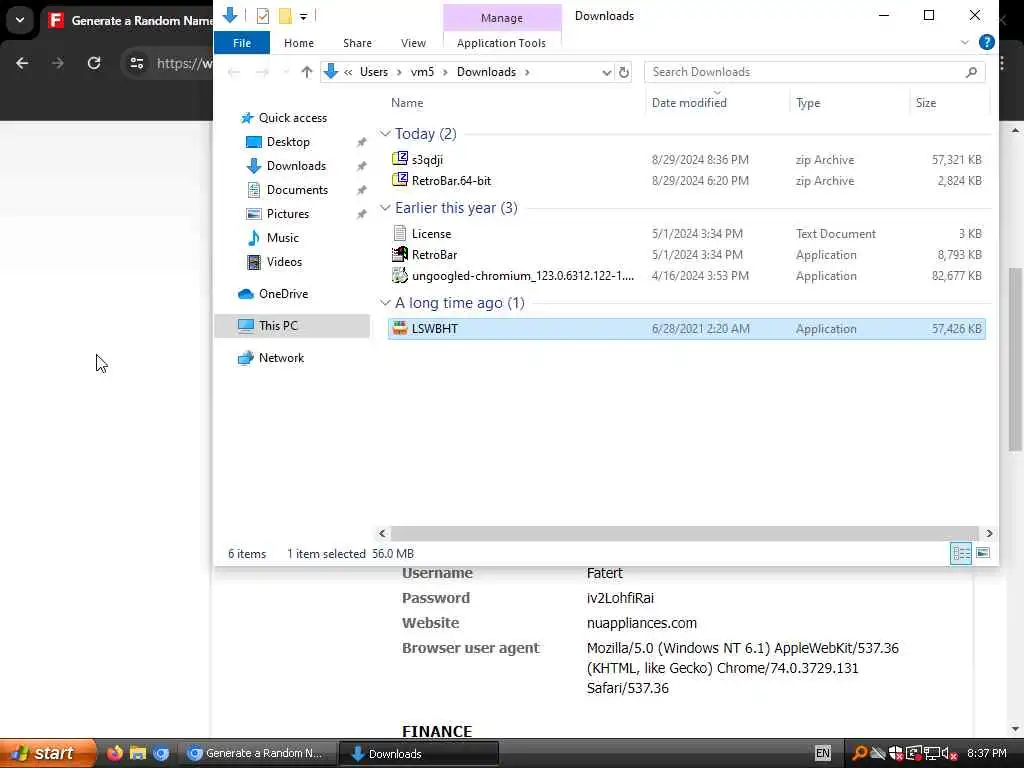The width and height of the screenshot is (1024, 768).
Task: Select the License text document
Action: (x=431, y=234)
